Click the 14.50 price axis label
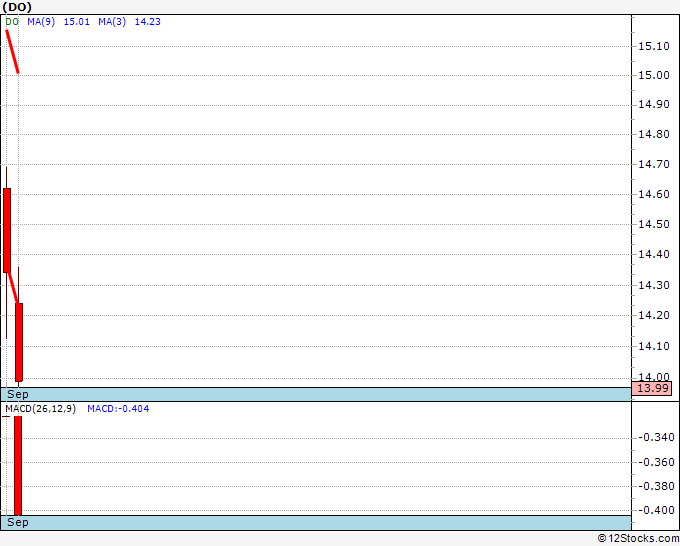 [x=654, y=224]
